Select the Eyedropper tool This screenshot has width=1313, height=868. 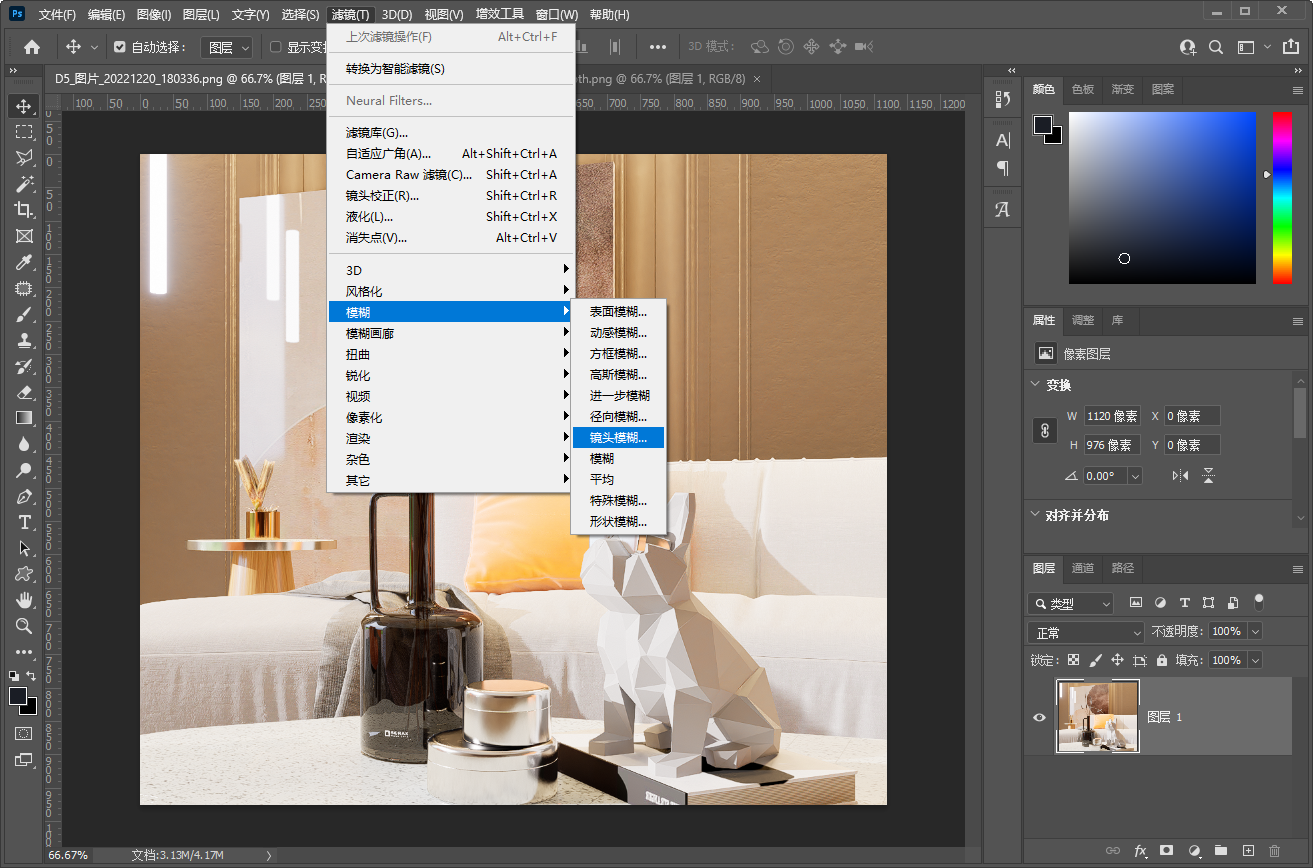coord(24,262)
